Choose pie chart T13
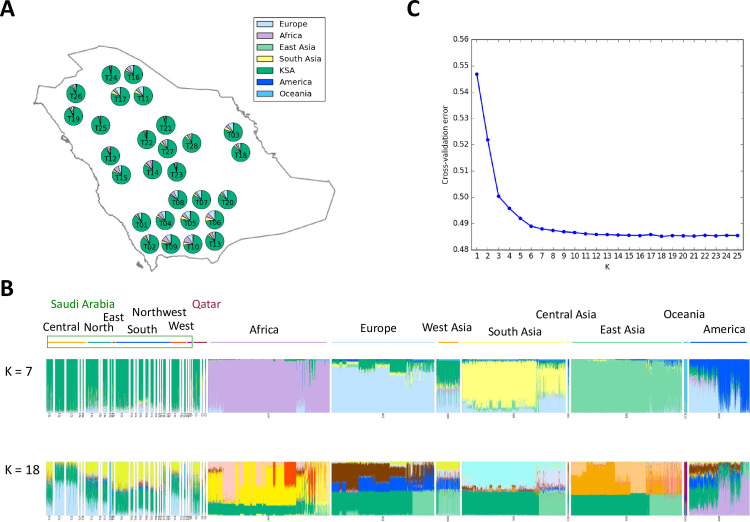This screenshot has width=750, height=522. [x=215, y=241]
